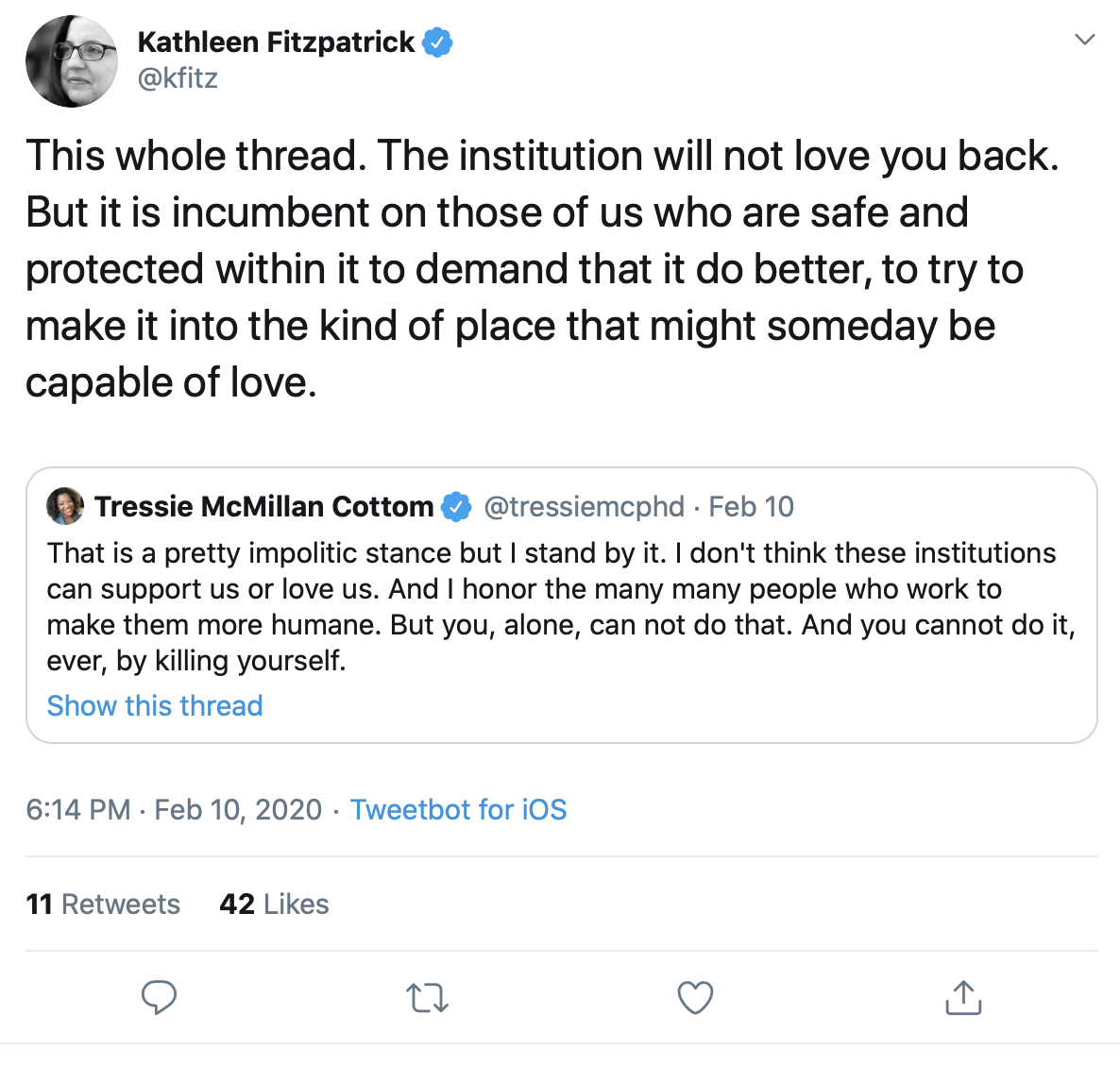This screenshot has height=1065, width=1120.
Task: Open the tweet options caret menu
Action: click(x=1083, y=38)
